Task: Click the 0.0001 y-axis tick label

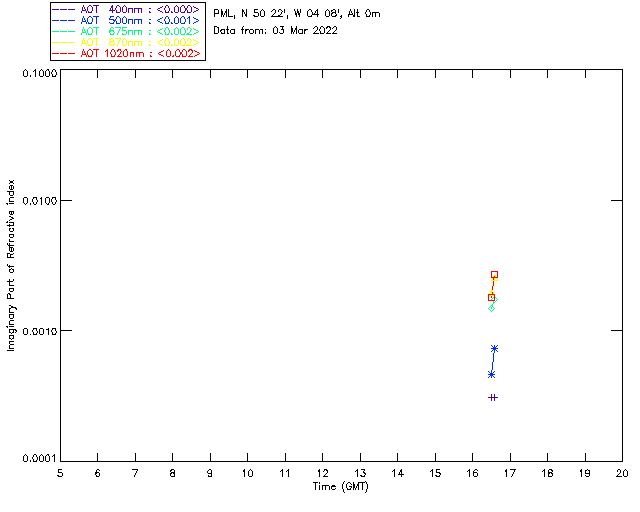Action: (x=40, y=458)
